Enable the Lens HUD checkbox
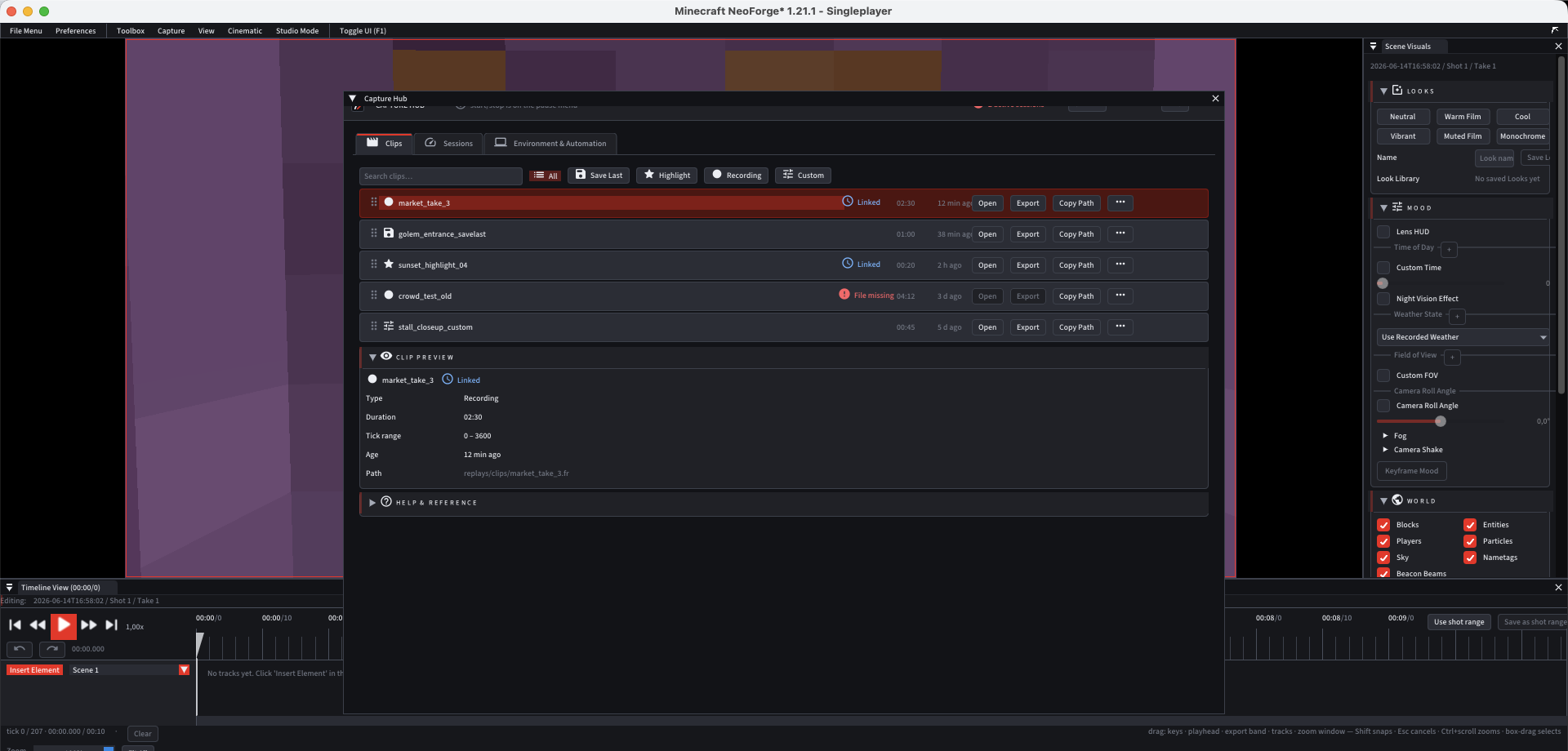Viewport: 1568px width, 751px height. pos(1383,232)
